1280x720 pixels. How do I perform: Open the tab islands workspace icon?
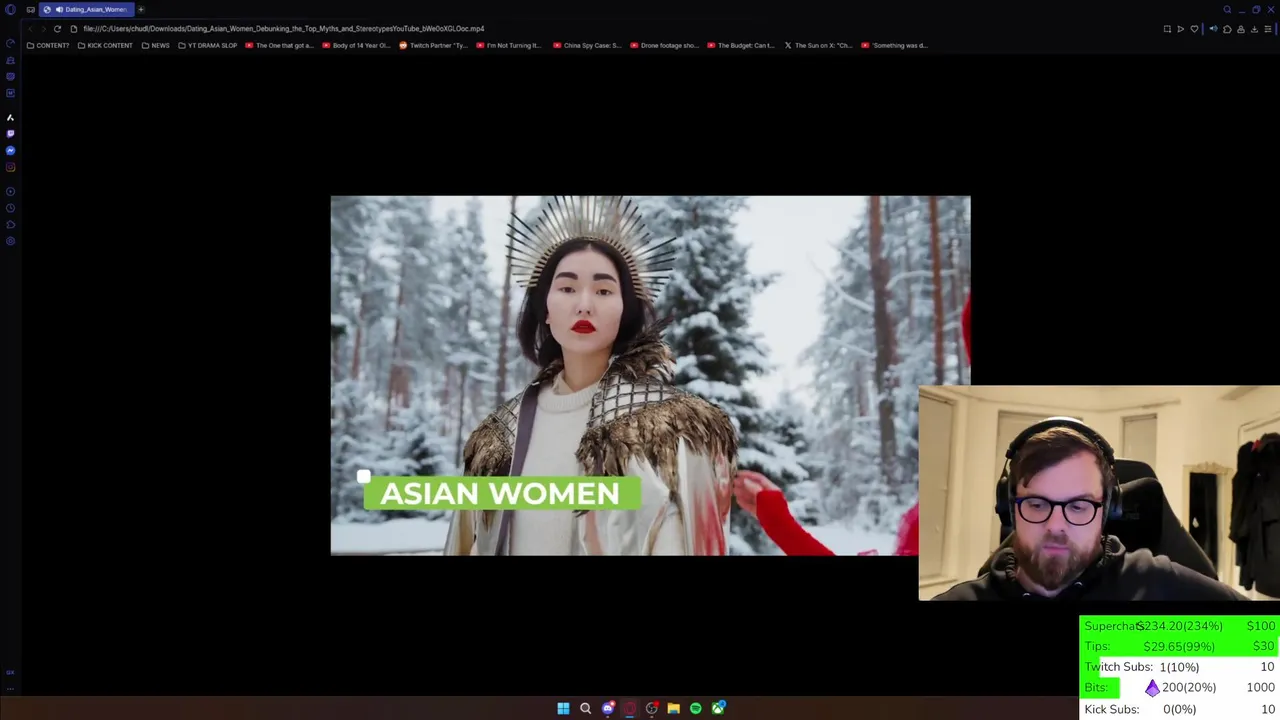[x=30, y=9]
